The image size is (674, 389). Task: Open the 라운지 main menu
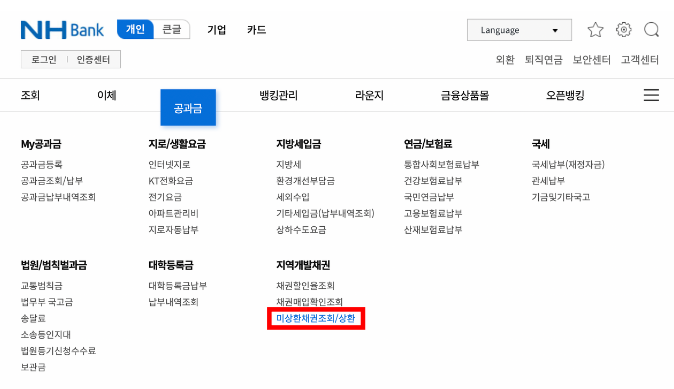click(x=369, y=95)
